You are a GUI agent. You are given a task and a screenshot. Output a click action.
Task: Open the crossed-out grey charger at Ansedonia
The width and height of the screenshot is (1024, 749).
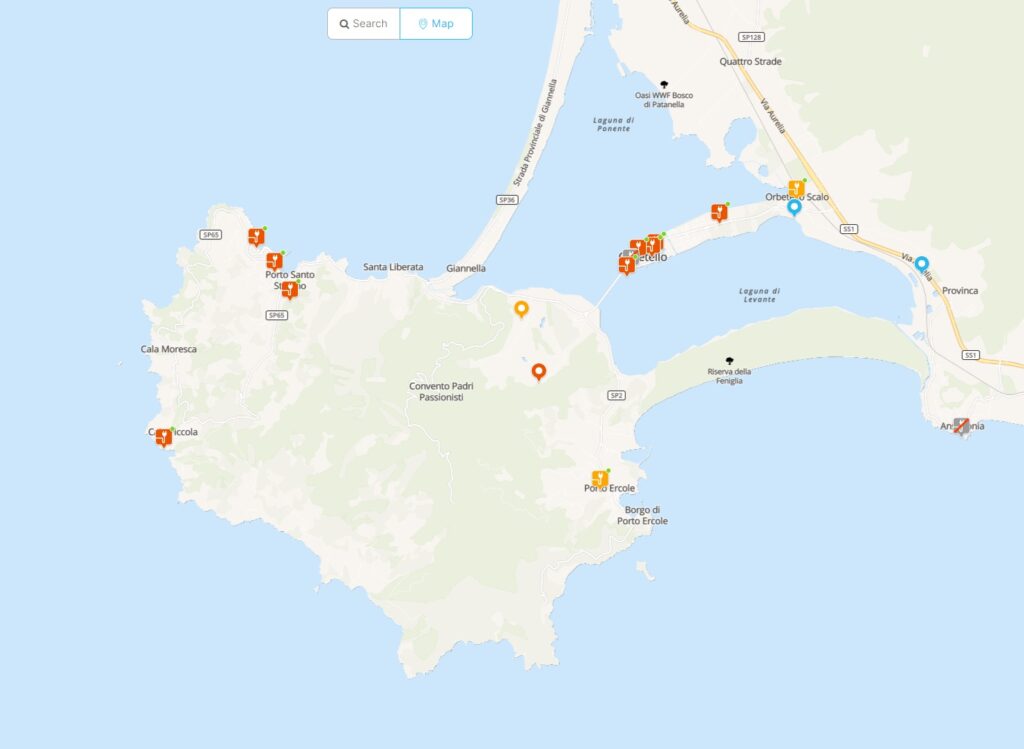[x=961, y=426]
